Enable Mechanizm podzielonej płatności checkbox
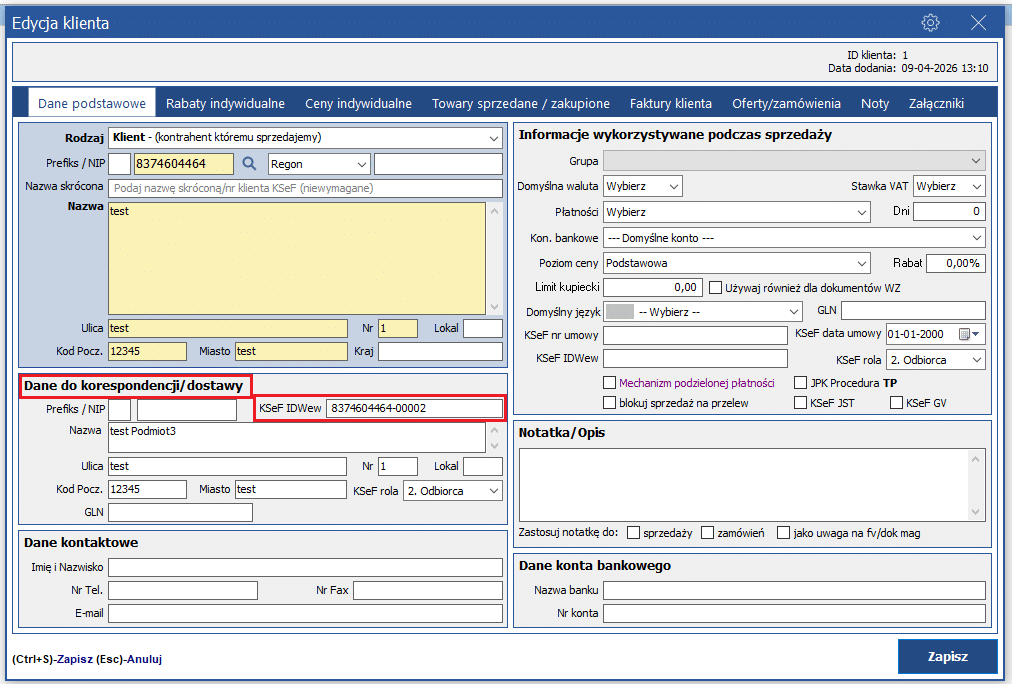This screenshot has width=1012, height=684. pos(610,383)
